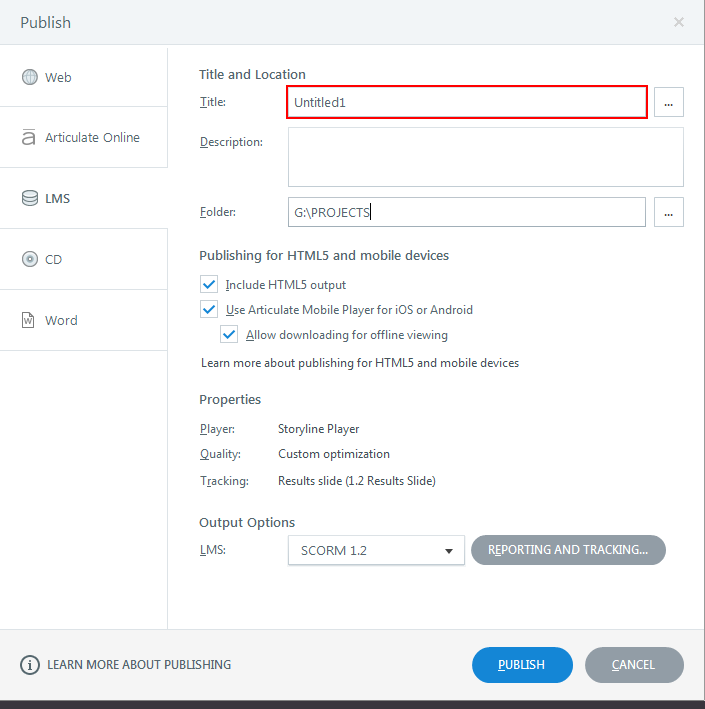Click the Articulate Online logo icon
This screenshot has height=709, width=705.
tap(29, 138)
